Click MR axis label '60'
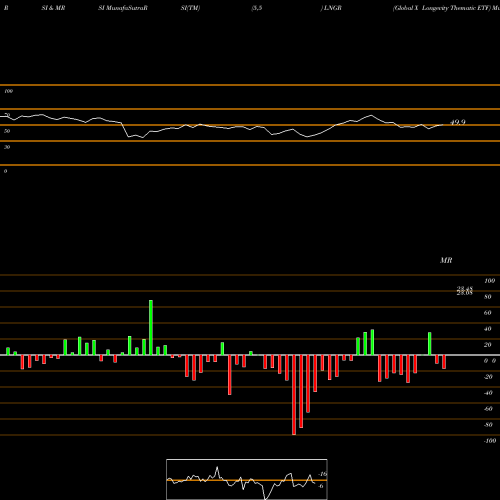500x500 pixels. tap(487, 313)
